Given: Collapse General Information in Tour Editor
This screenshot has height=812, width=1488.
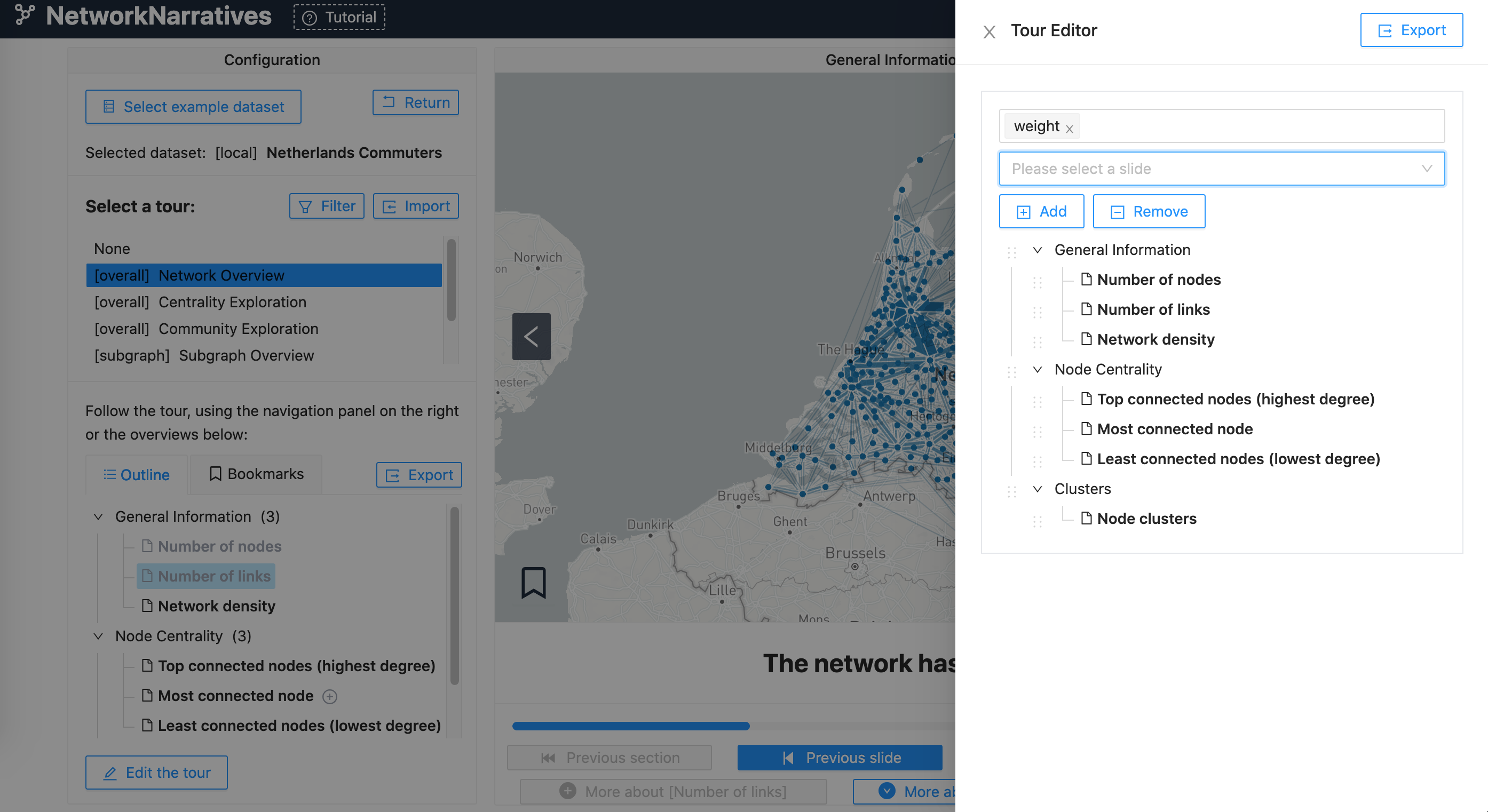Looking at the screenshot, I should click(x=1038, y=250).
